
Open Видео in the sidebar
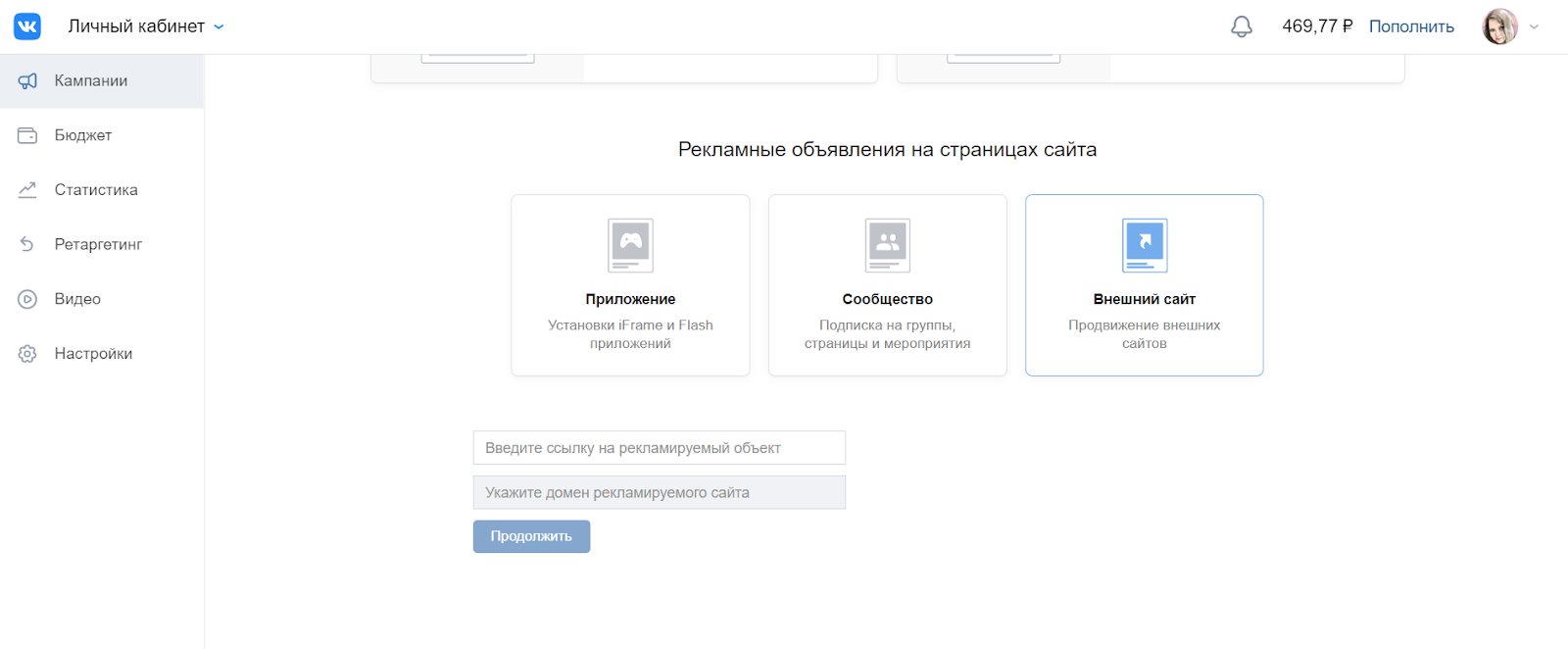(x=102, y=299)
